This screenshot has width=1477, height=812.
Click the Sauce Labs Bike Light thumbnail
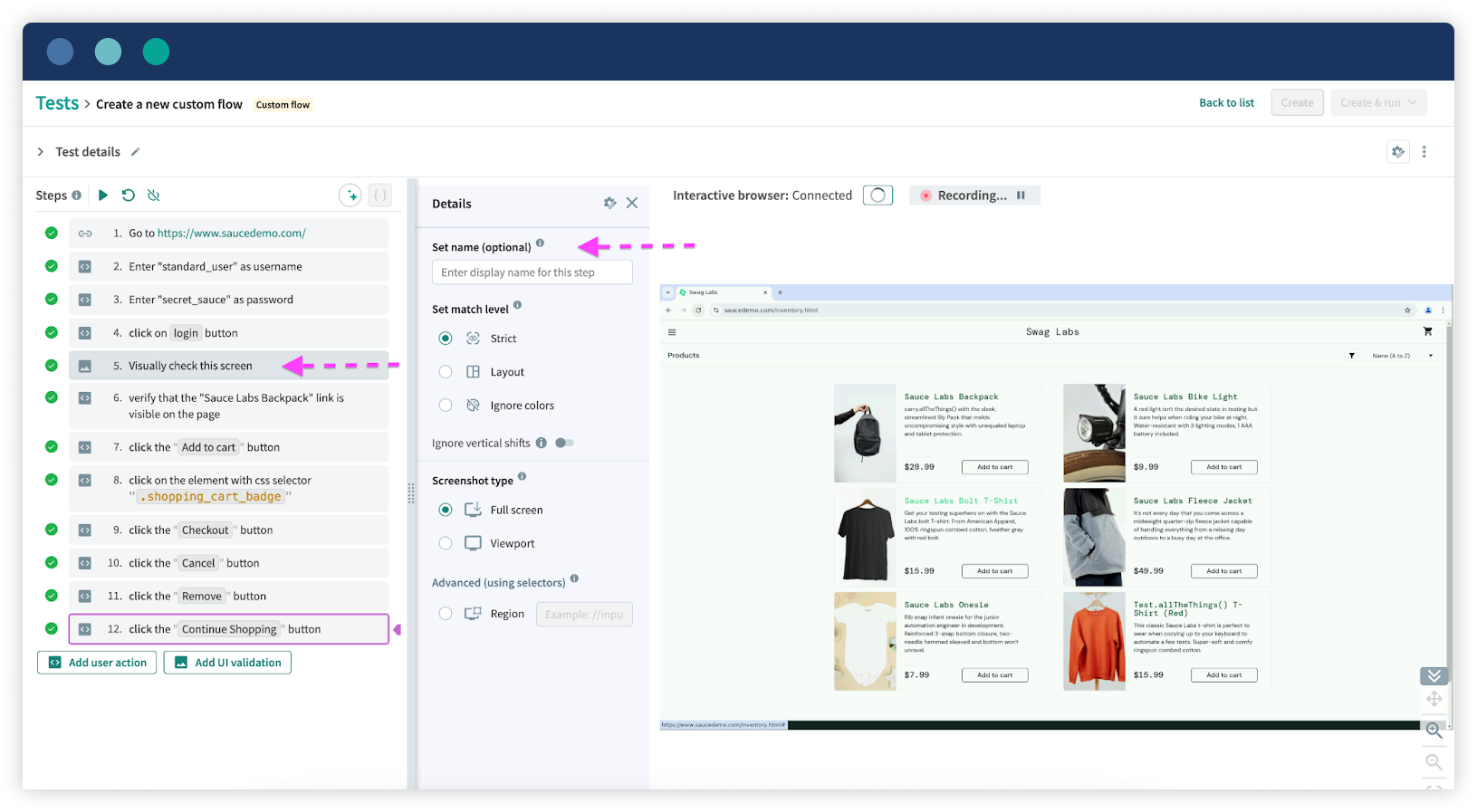click(1094, 433)
